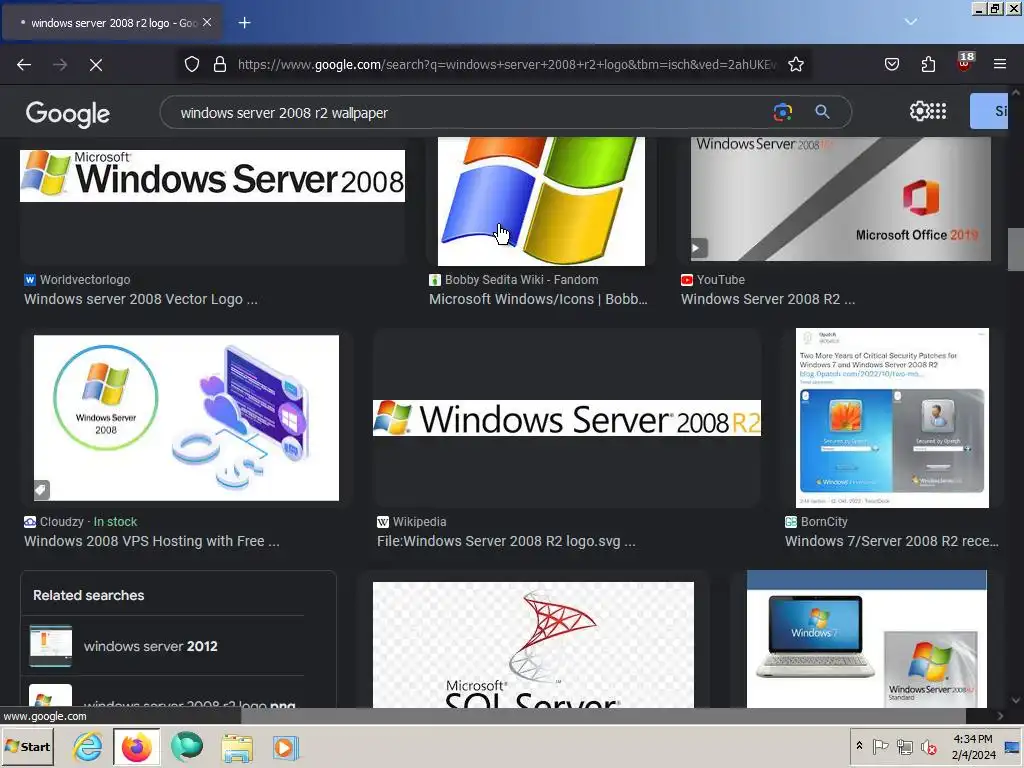Search by image with Google Lens

782,112
